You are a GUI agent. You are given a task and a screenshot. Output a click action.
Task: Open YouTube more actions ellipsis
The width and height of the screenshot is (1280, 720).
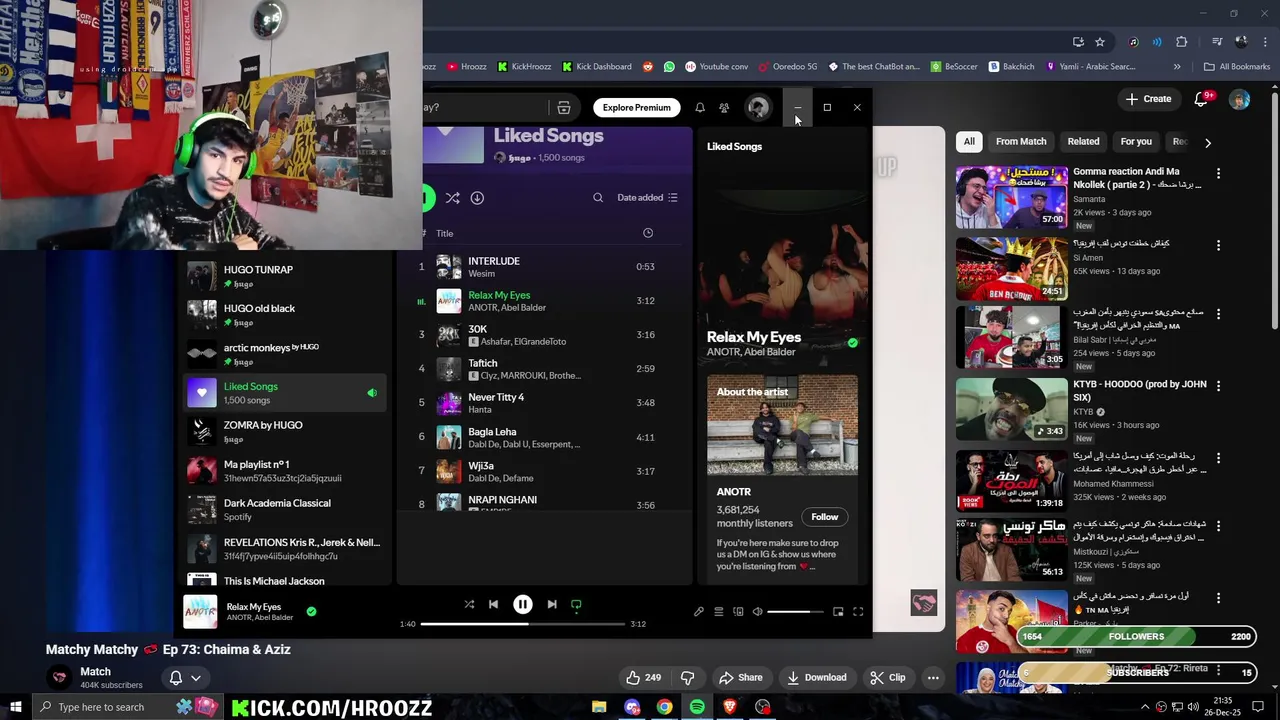(933, 678)
